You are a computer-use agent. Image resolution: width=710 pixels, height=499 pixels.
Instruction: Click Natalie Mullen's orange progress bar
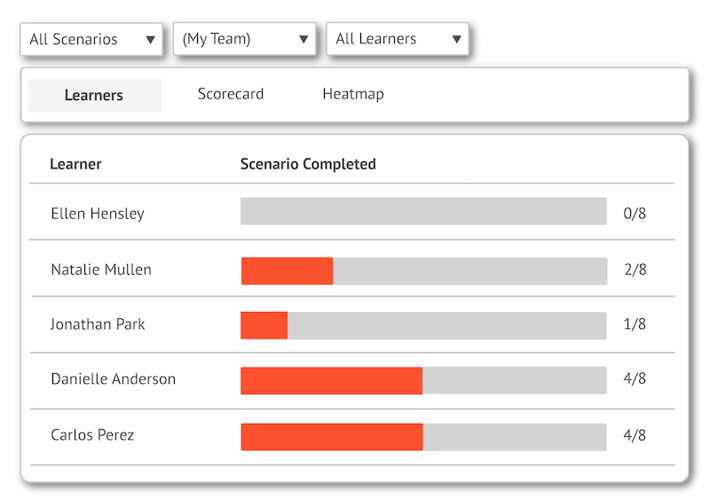[287, 271]
